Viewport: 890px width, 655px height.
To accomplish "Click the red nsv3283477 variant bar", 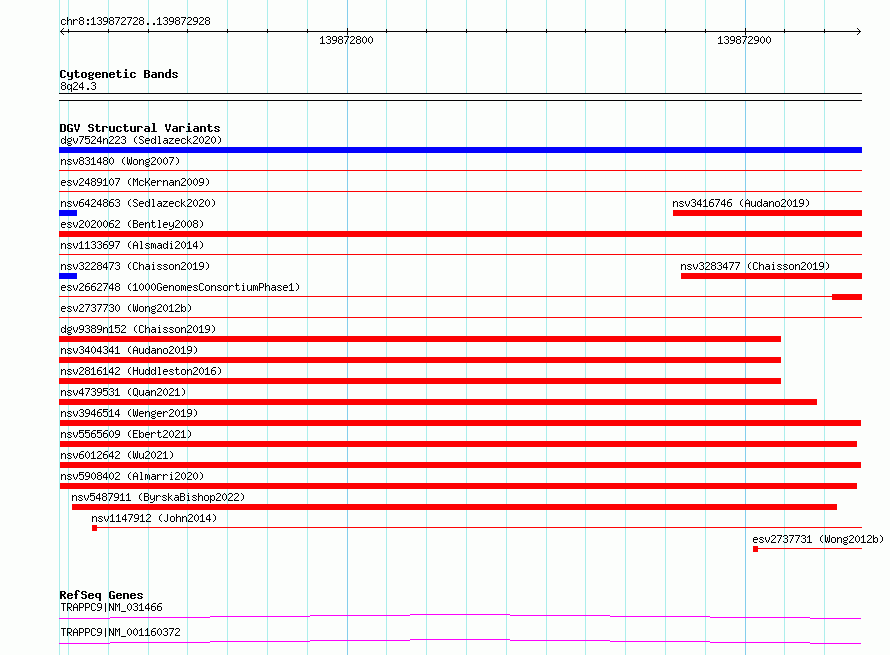I will point(771,276).
